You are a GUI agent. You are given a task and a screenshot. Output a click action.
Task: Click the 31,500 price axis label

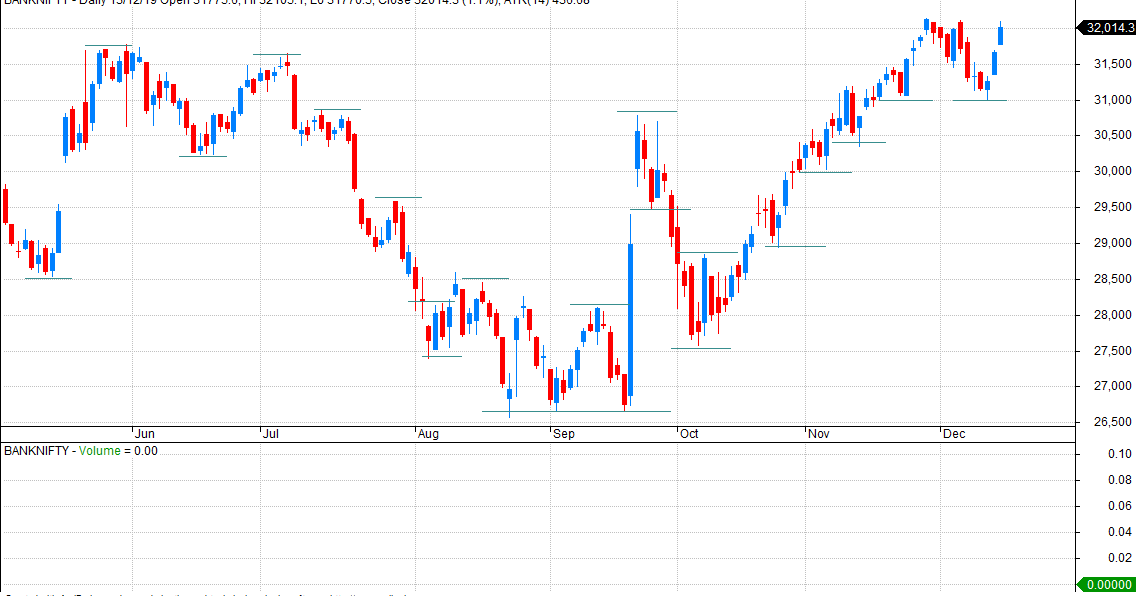pos(1112,64)
